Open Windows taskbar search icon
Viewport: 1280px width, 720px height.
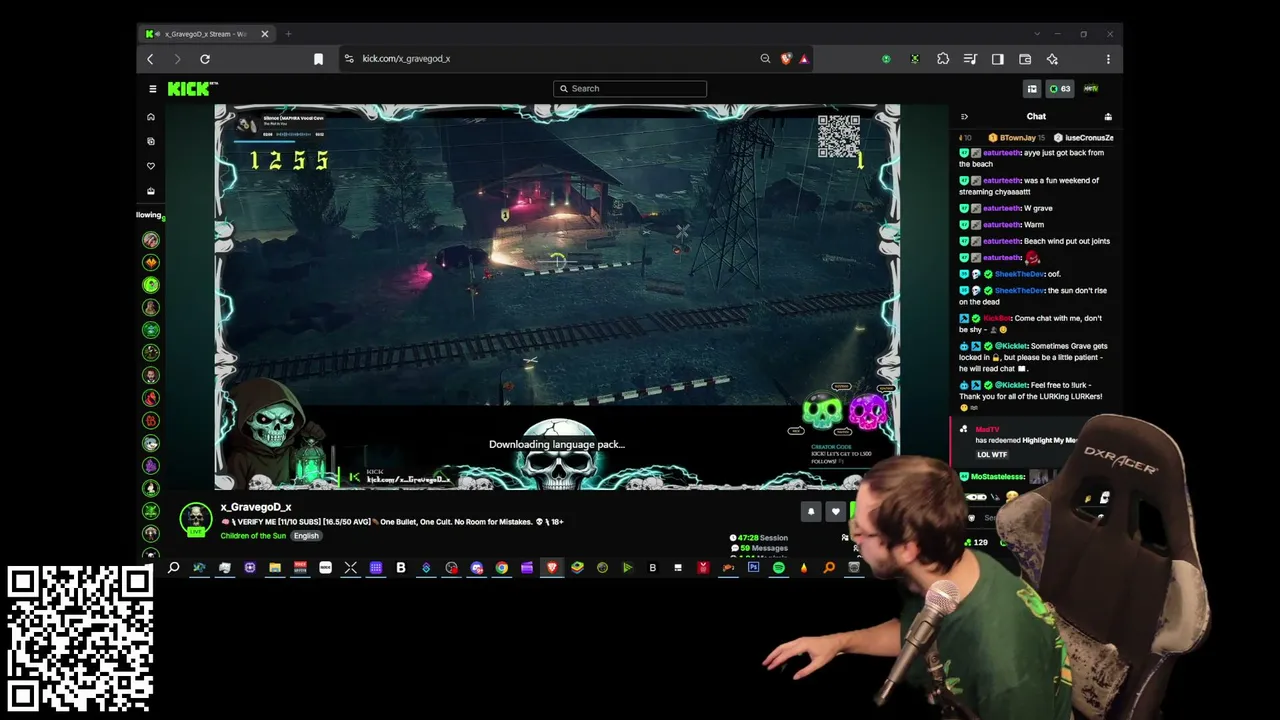(174, 568)
